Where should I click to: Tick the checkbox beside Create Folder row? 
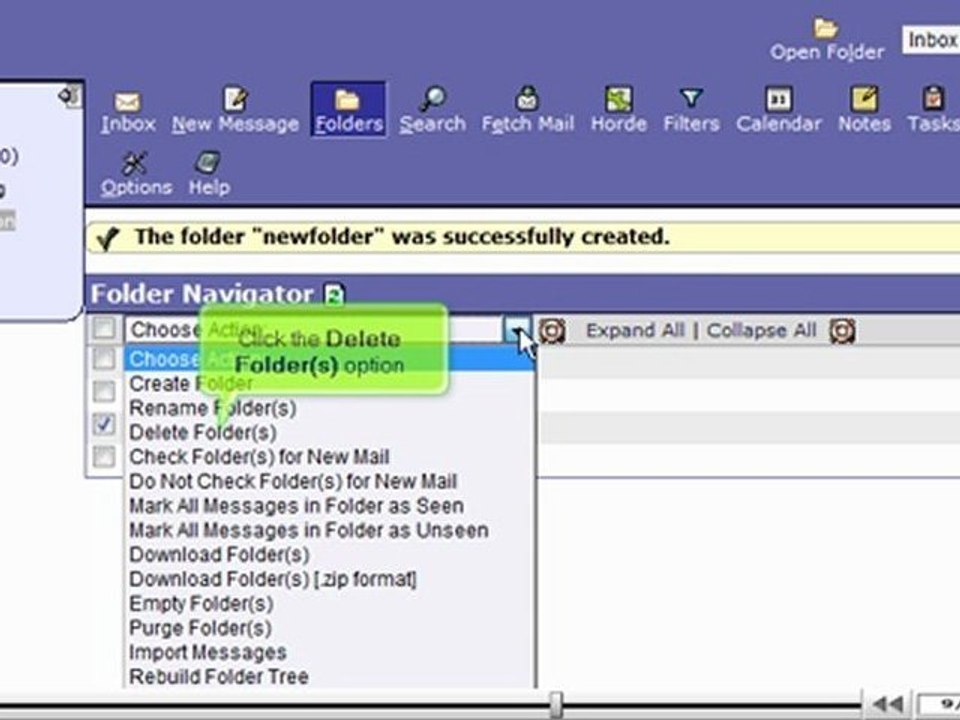[103, 391]
